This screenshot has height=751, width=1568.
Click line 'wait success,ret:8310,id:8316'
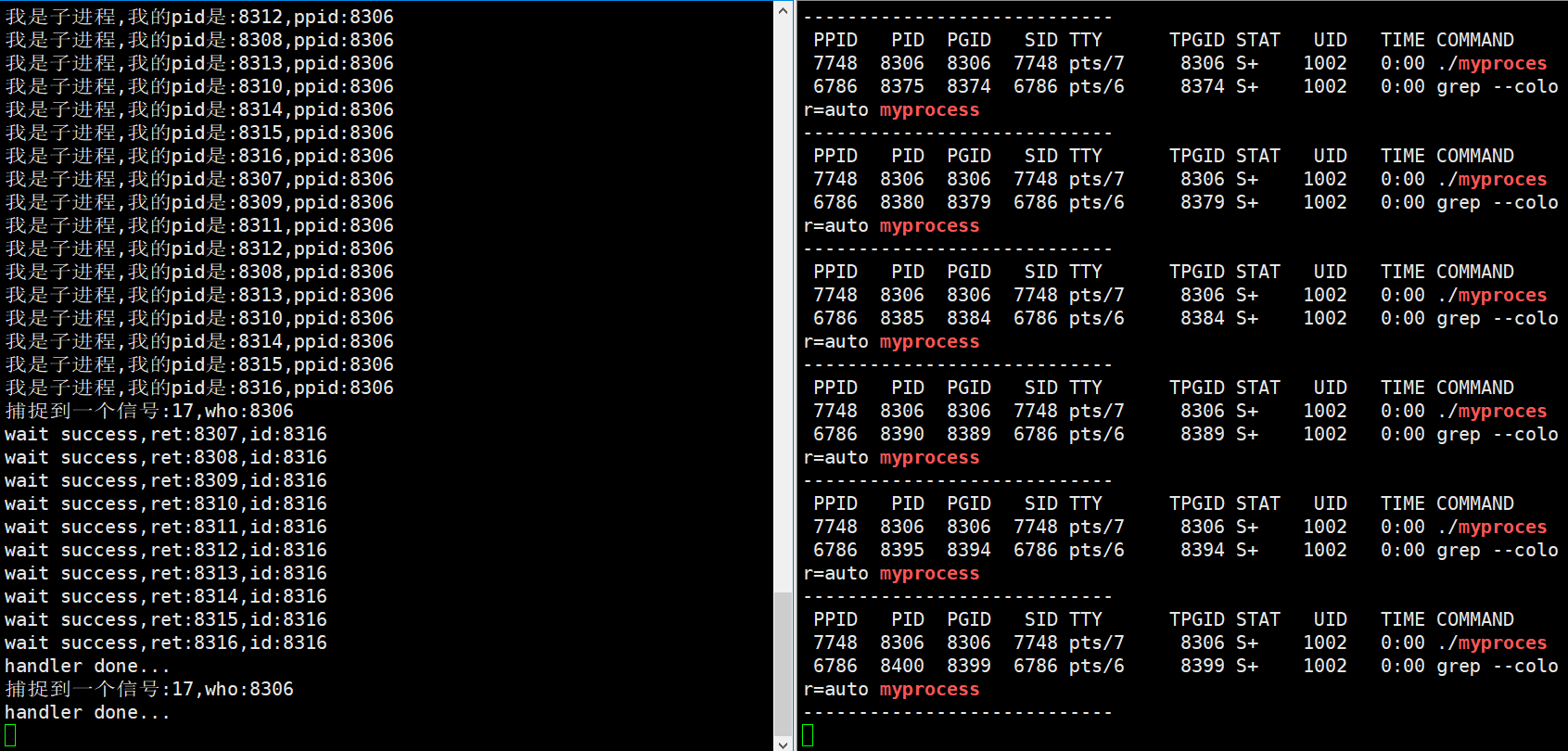(166, 503)
